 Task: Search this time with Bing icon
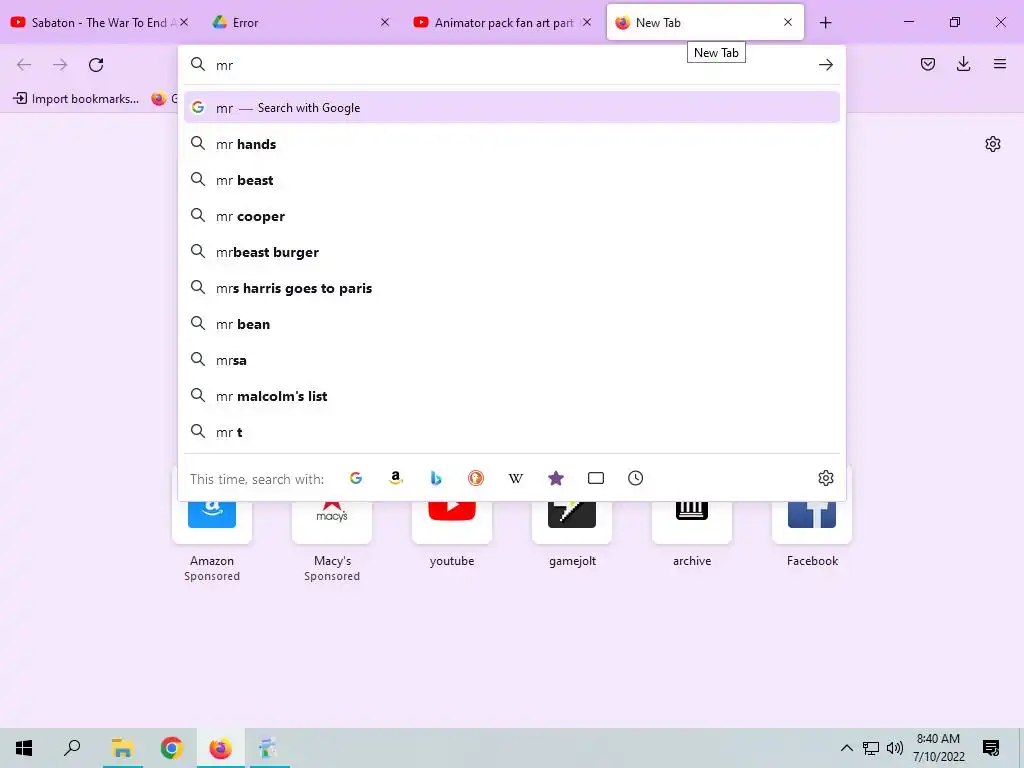point(436,478)
